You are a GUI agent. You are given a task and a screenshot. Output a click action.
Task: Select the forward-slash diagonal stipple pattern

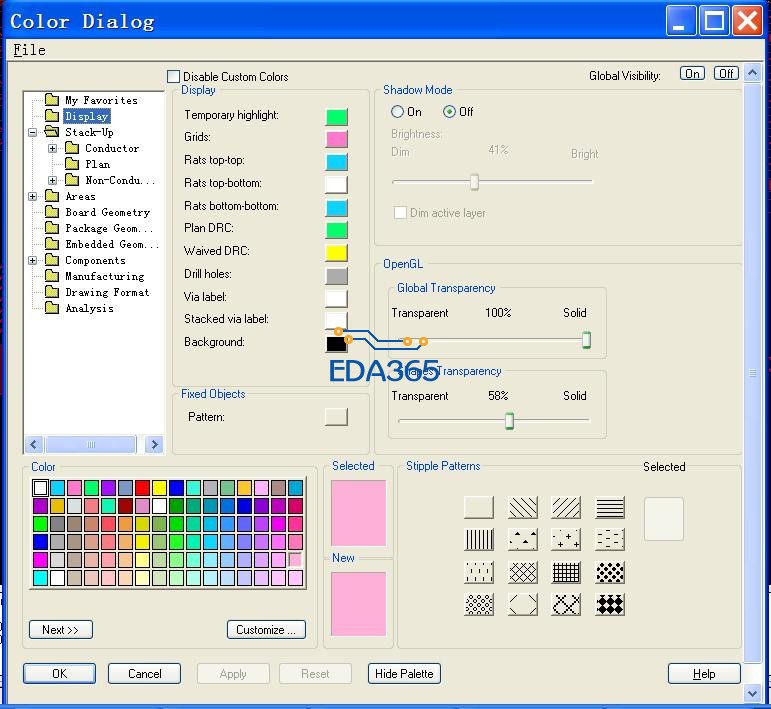566,507
